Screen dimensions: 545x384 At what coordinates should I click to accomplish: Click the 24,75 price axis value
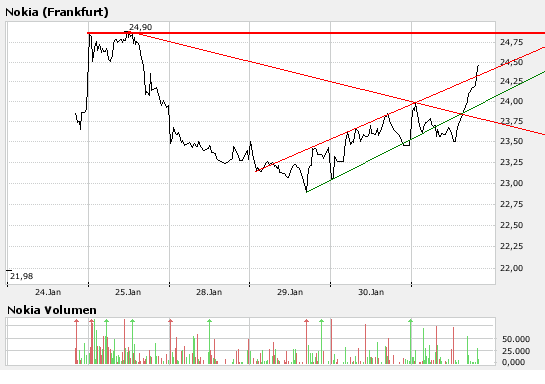point(512,42)
